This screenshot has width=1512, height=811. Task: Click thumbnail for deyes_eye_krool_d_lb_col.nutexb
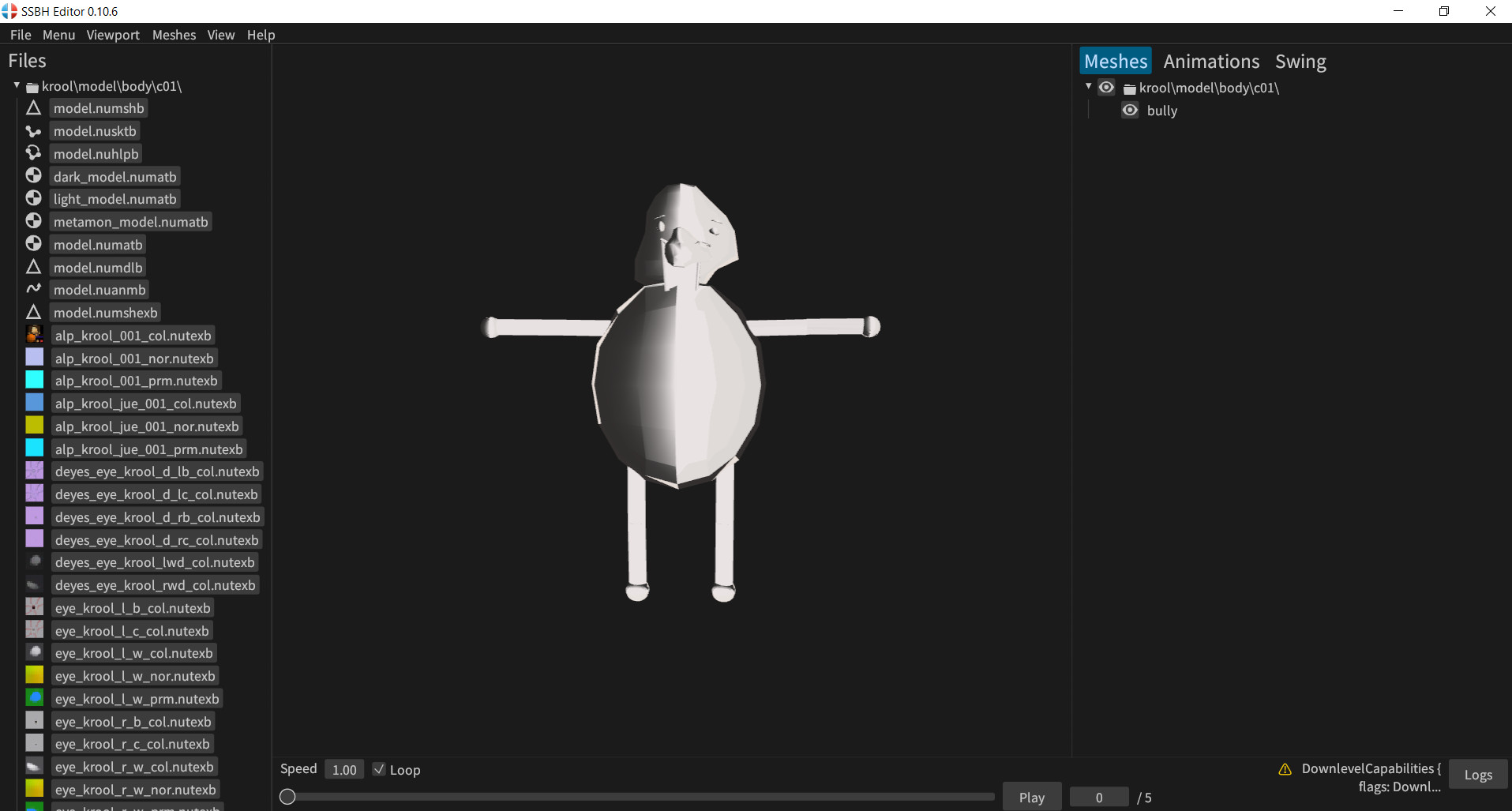[x=35, y=471]
